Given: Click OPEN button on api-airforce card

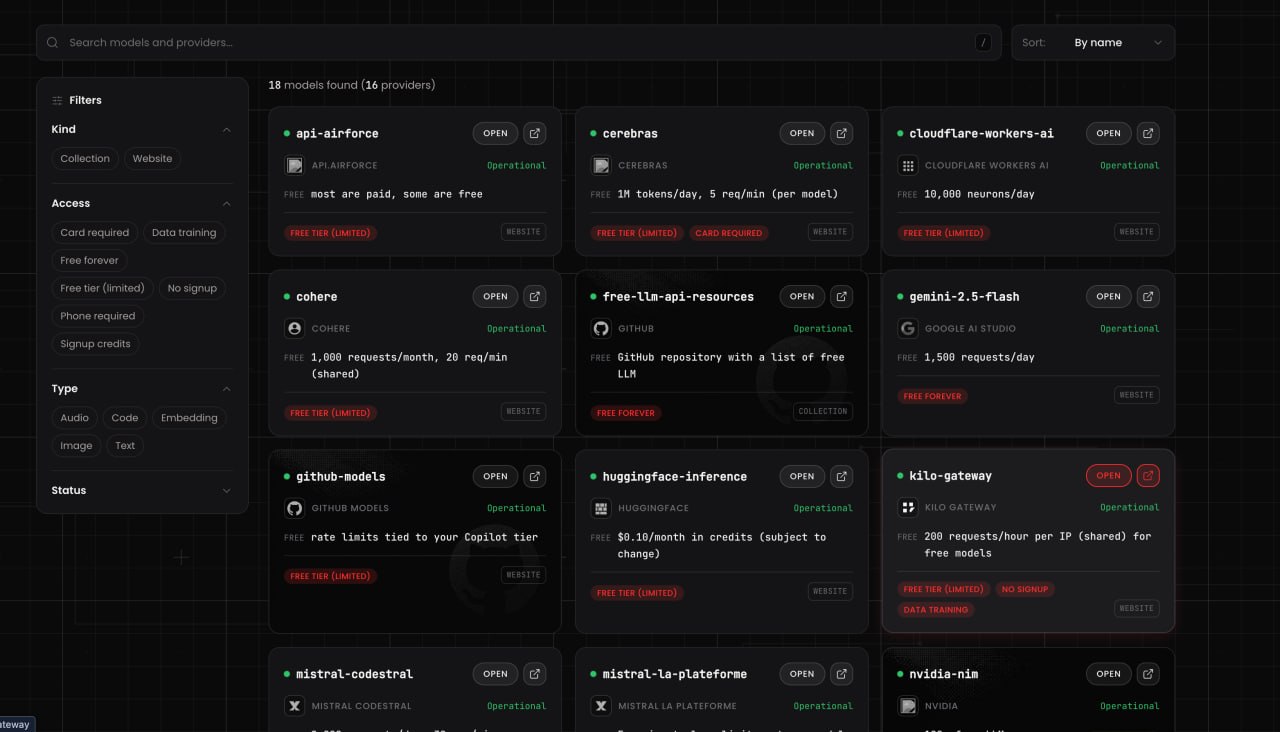Looking at the screenshot, I should pyautogui.click(x=495, y=133).
